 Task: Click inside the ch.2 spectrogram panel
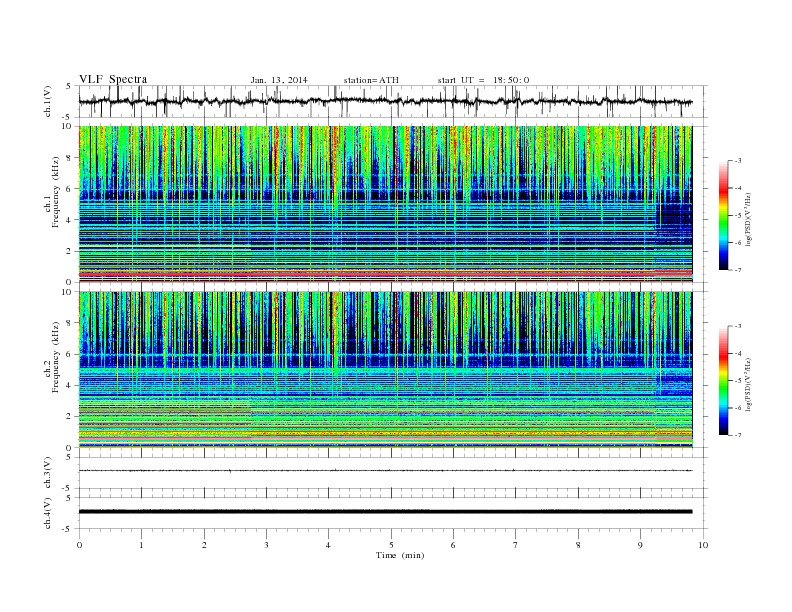[385, 370]
